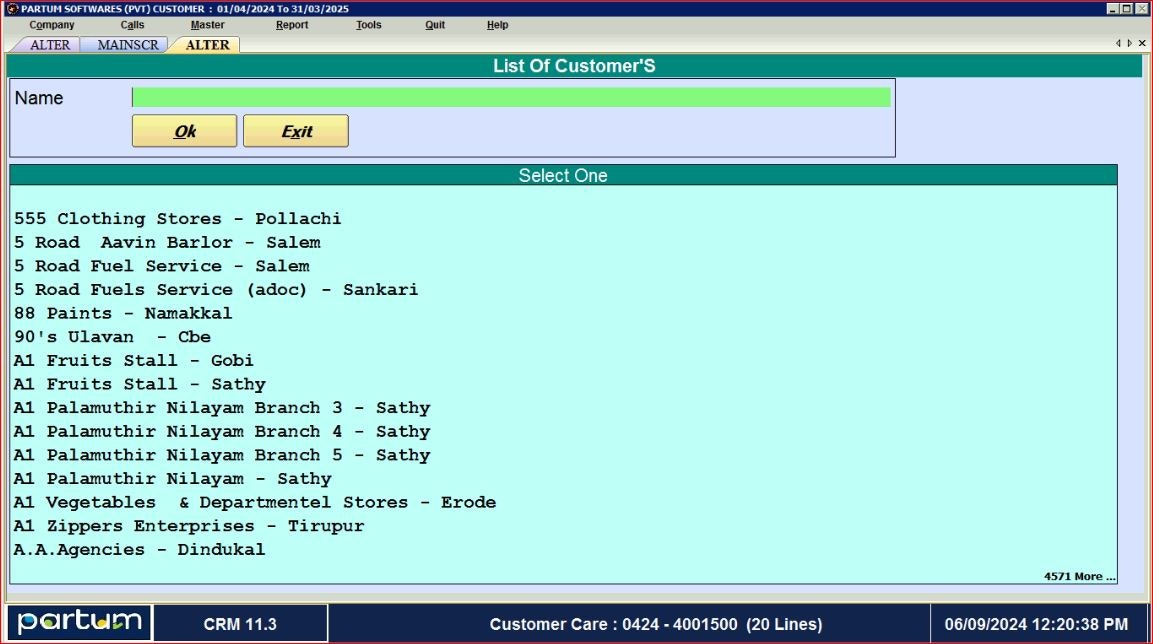Close the active tab using the X icon
1153x644 pixels.
(1142, 43)
